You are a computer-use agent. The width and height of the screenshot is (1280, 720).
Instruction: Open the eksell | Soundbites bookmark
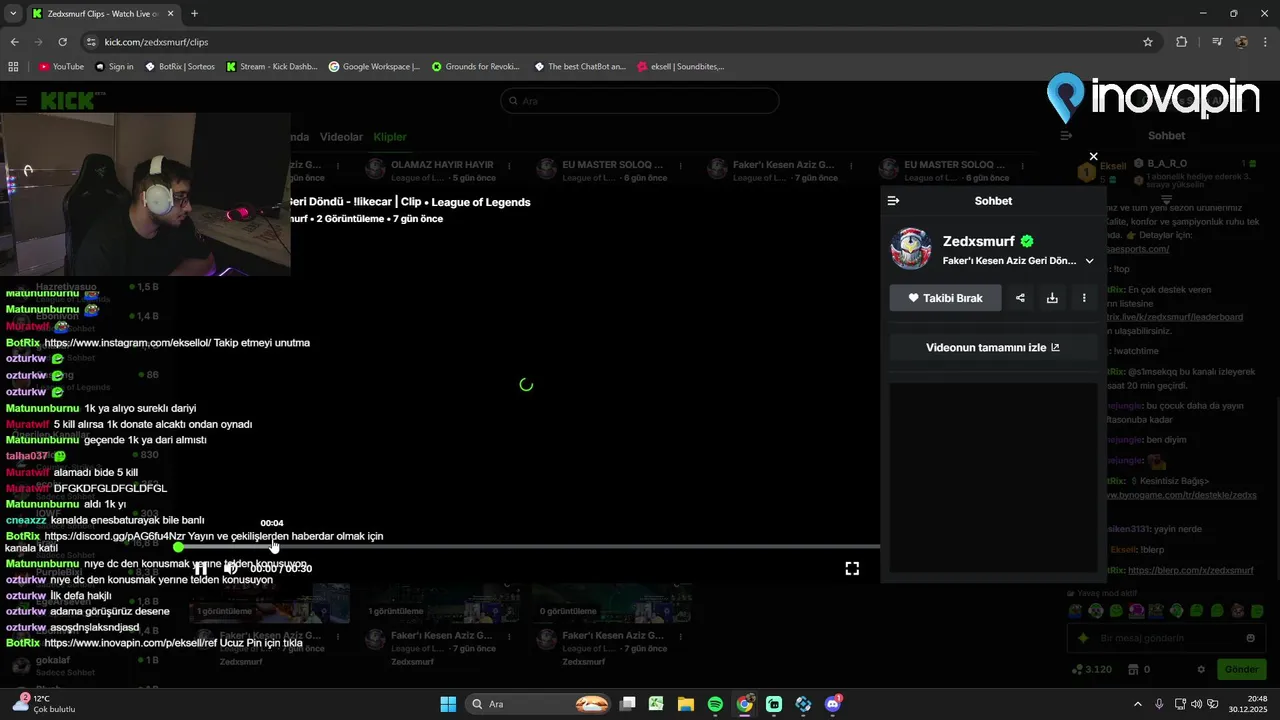pos(681,67)
